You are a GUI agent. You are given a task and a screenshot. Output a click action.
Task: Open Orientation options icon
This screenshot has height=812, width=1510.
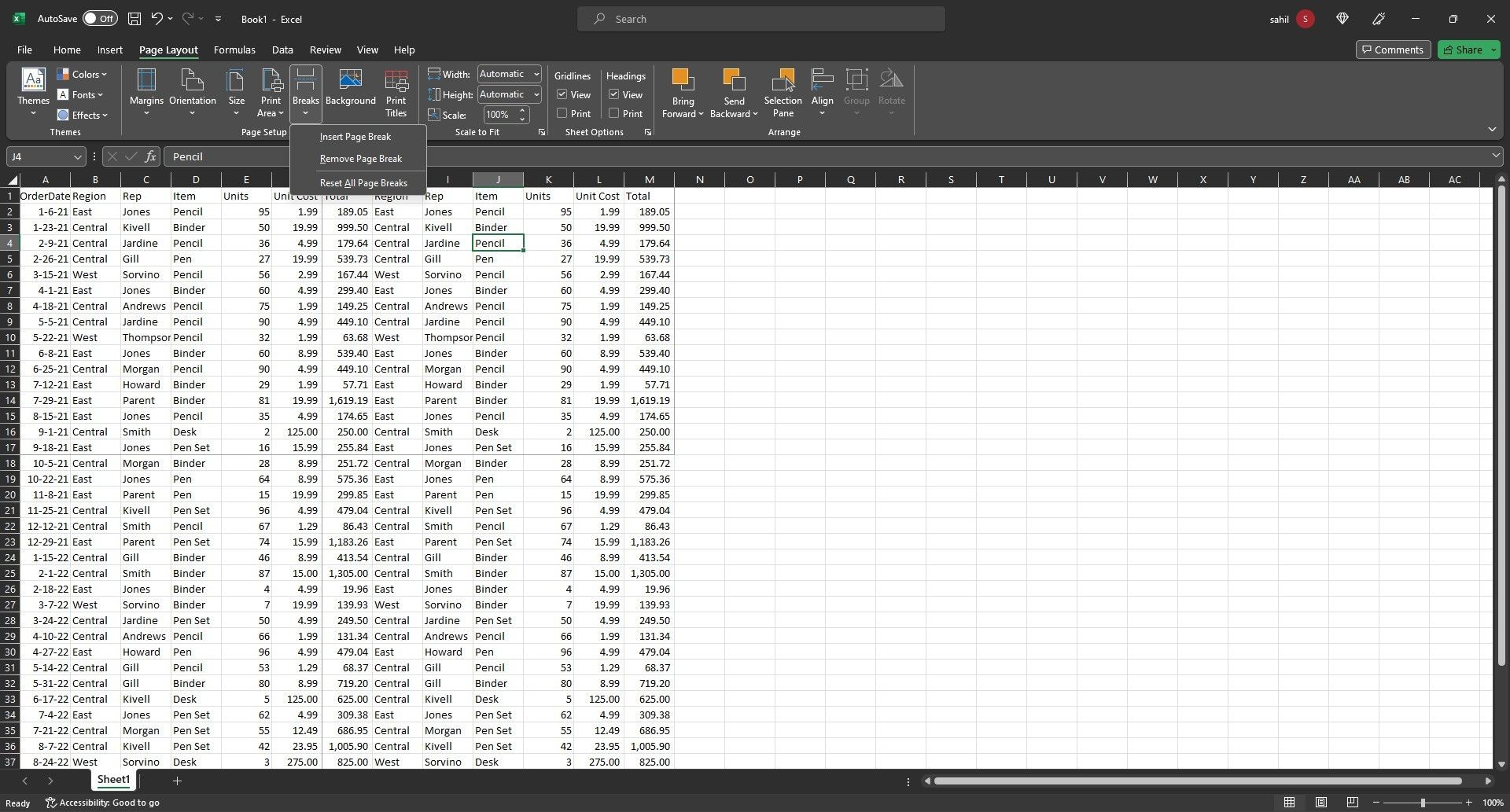coord(192,79)
